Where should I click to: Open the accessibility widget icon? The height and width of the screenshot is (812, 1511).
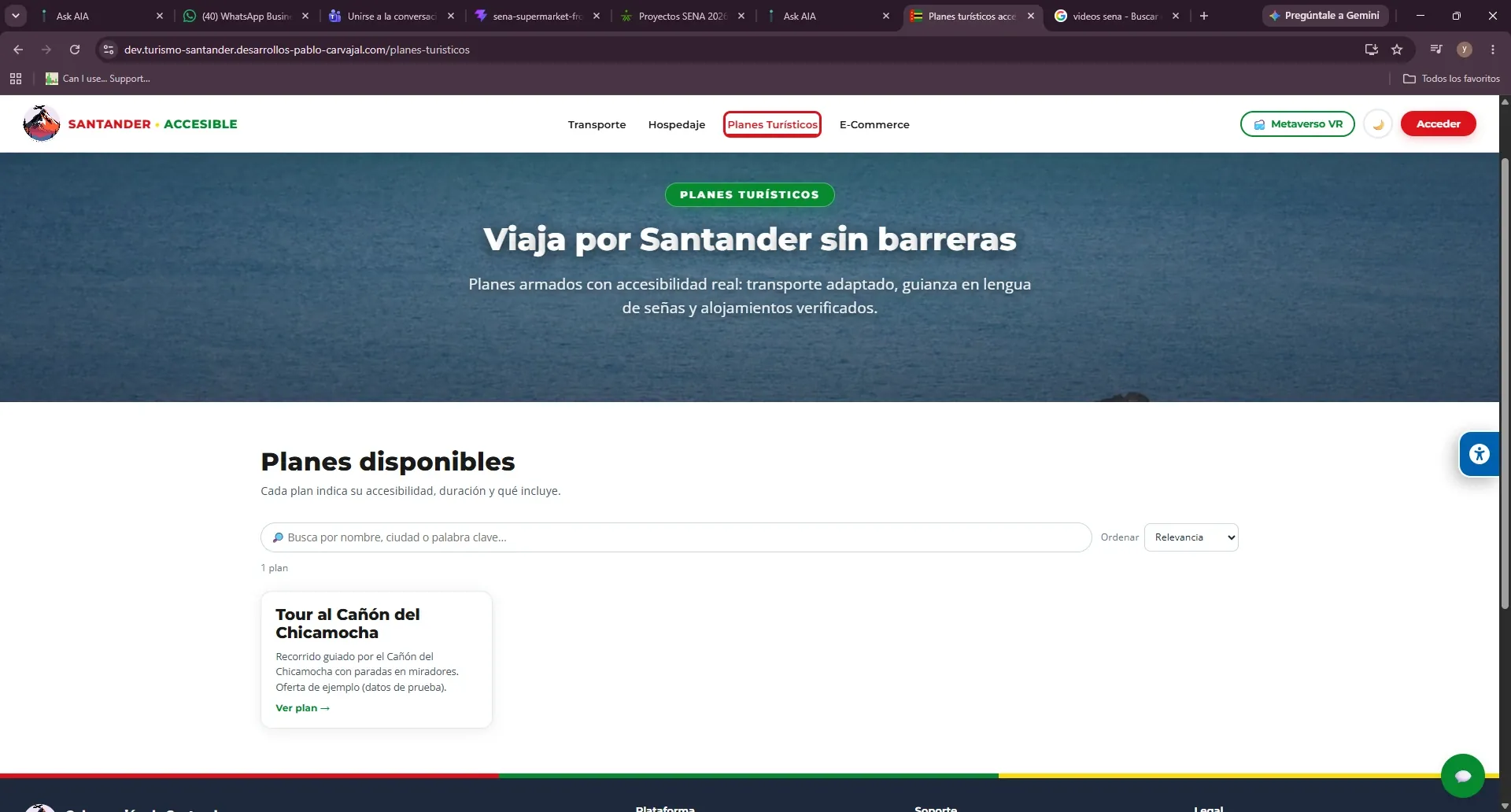(x=1480, y=454)
